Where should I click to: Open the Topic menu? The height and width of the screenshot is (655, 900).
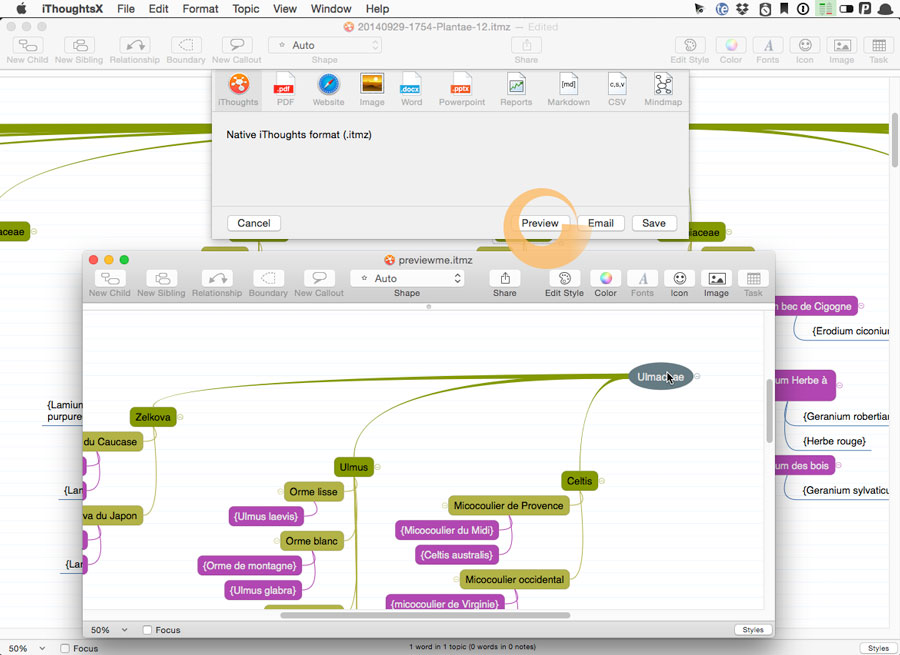(x=246, y=9)
